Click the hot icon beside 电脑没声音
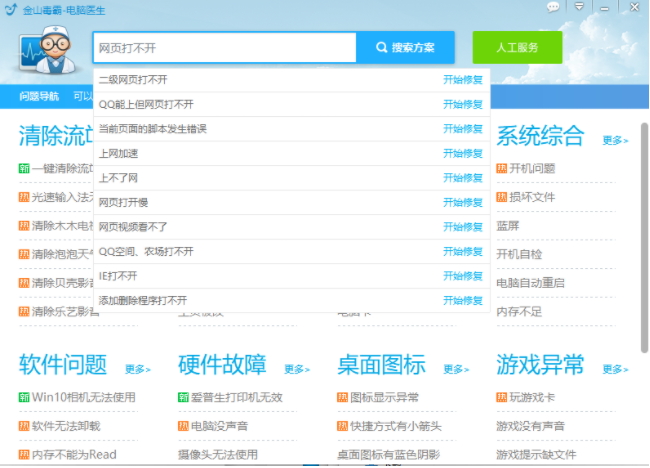650x468 pixels. pyautogui.click(x=184, y=426)
